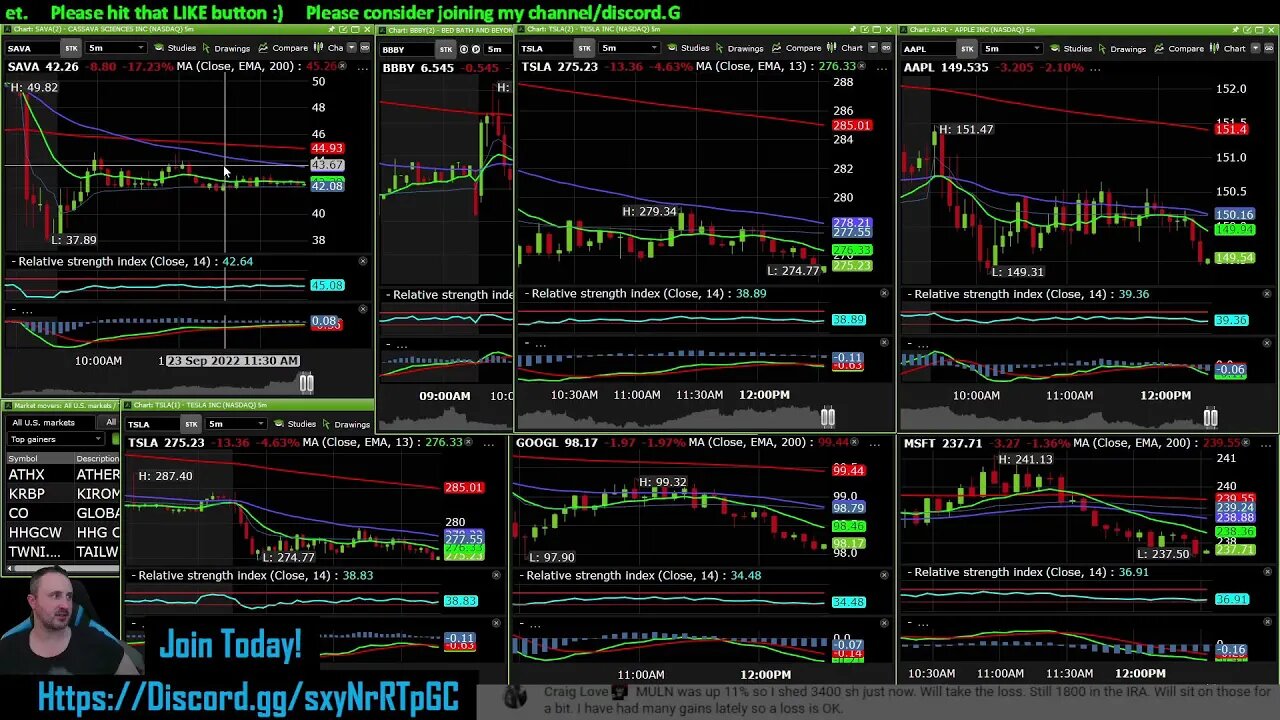Open the 5m timeframe dropdown in SAVA chart
Image resolution: width=1280 pixels, height=720 pixels.
[x=116, y=48]
